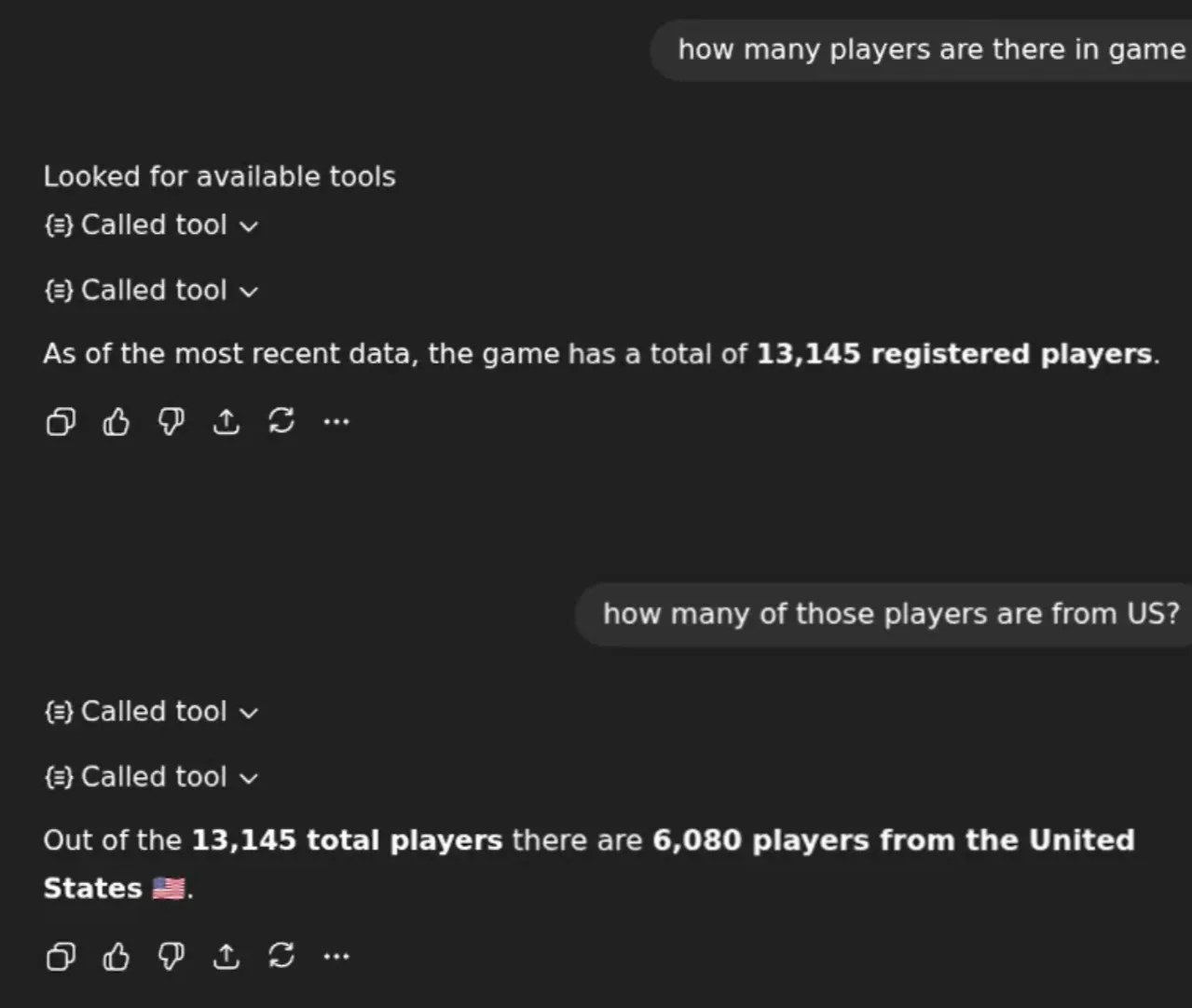The width and height of the screenshot is (1192, 1008).
Task: Share the registered players response
Action: coord(226,422)
